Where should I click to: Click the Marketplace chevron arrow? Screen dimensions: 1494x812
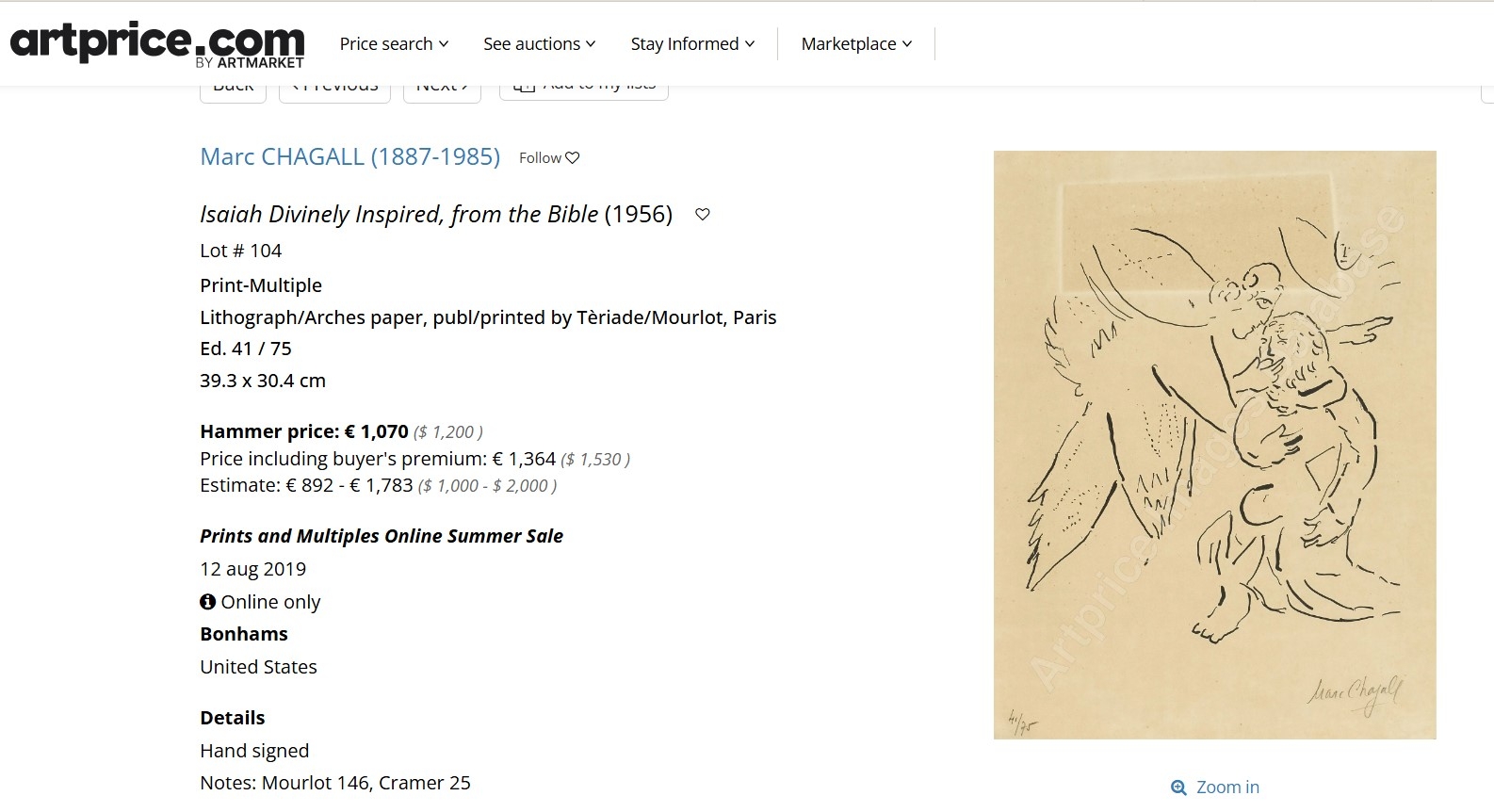pyautogui.click(x=907, y=44)
